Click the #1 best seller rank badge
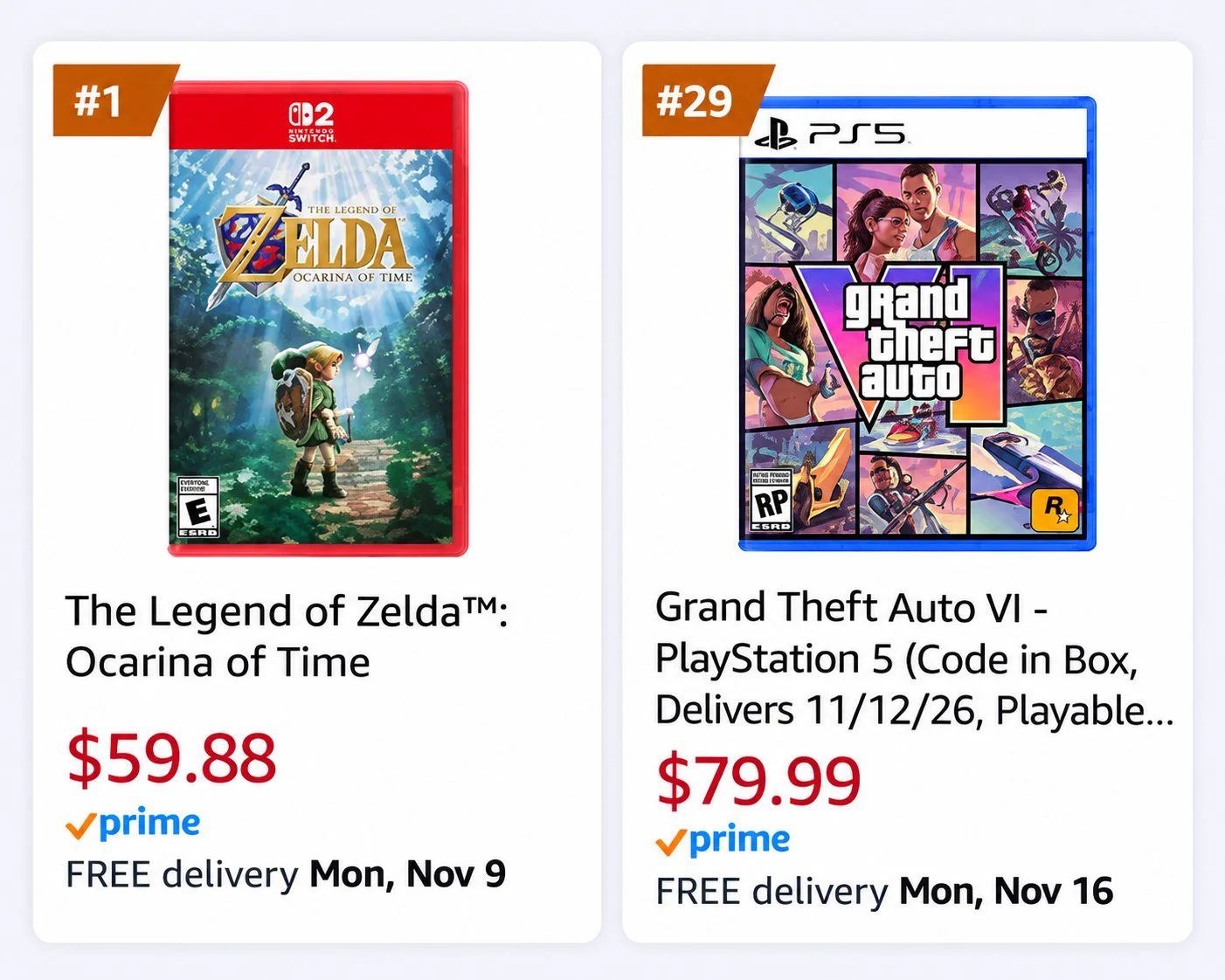Image resolution: width=1225 pixels, height=980 pixels. coord(112,100)
